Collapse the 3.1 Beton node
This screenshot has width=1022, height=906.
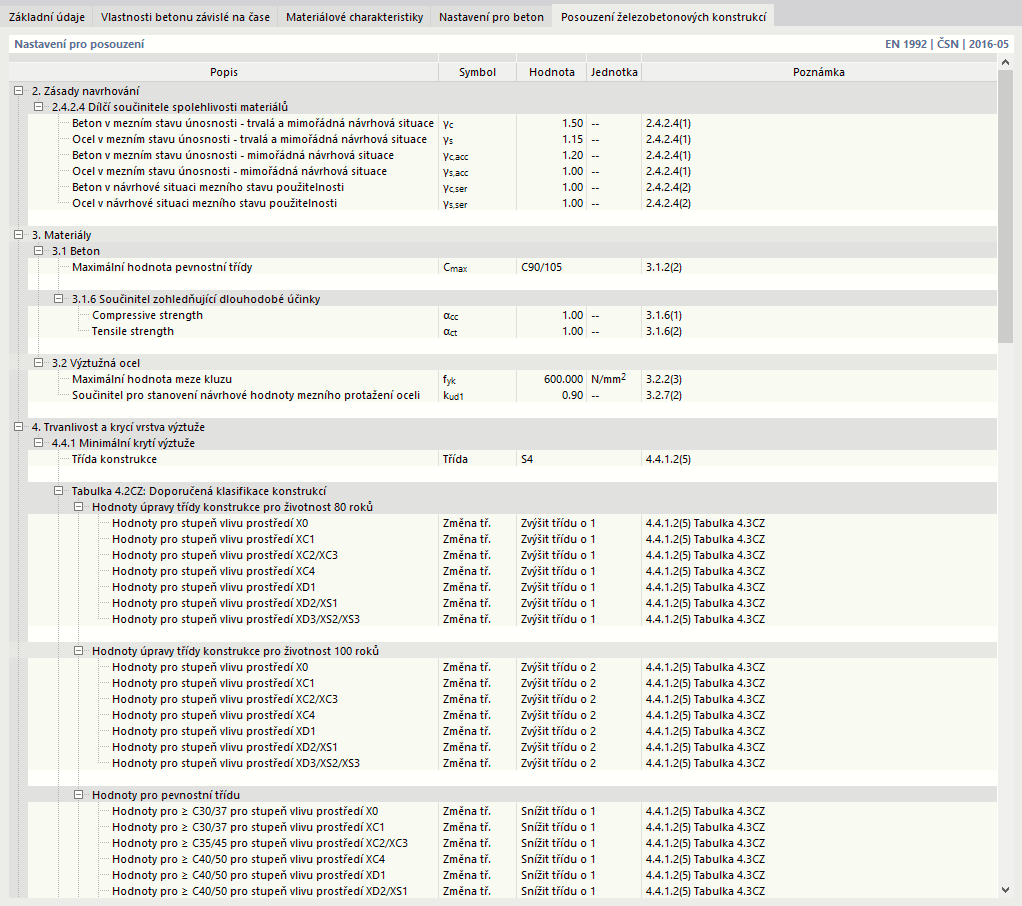[x=38, y=251]
